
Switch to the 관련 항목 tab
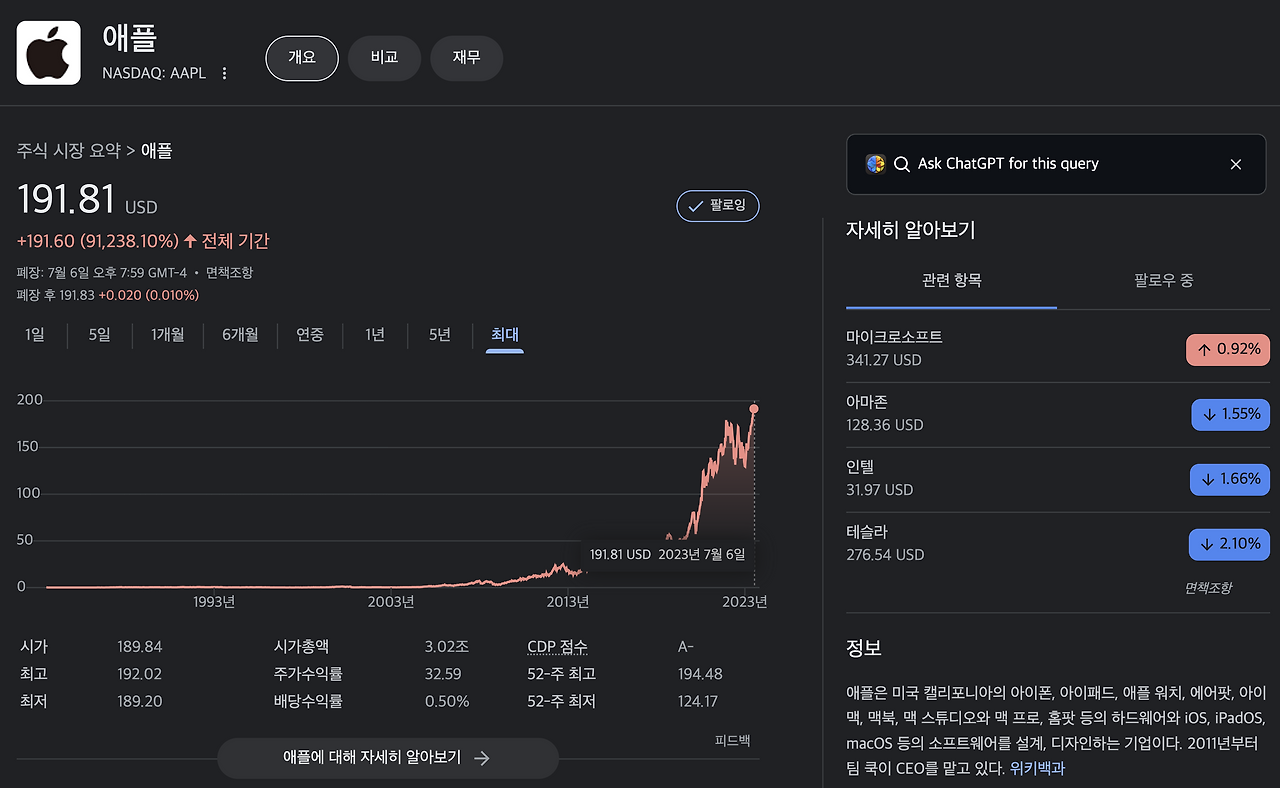pyautogui.click(x=952, y=281)
